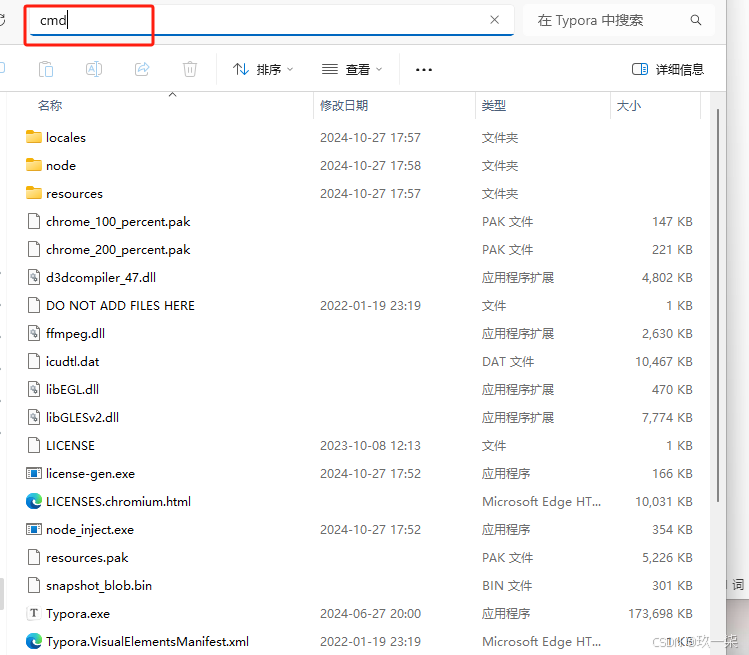This screenshot has height=655, width=749.
Task: Click the delete trash can icon
Action: pos(190,69)
